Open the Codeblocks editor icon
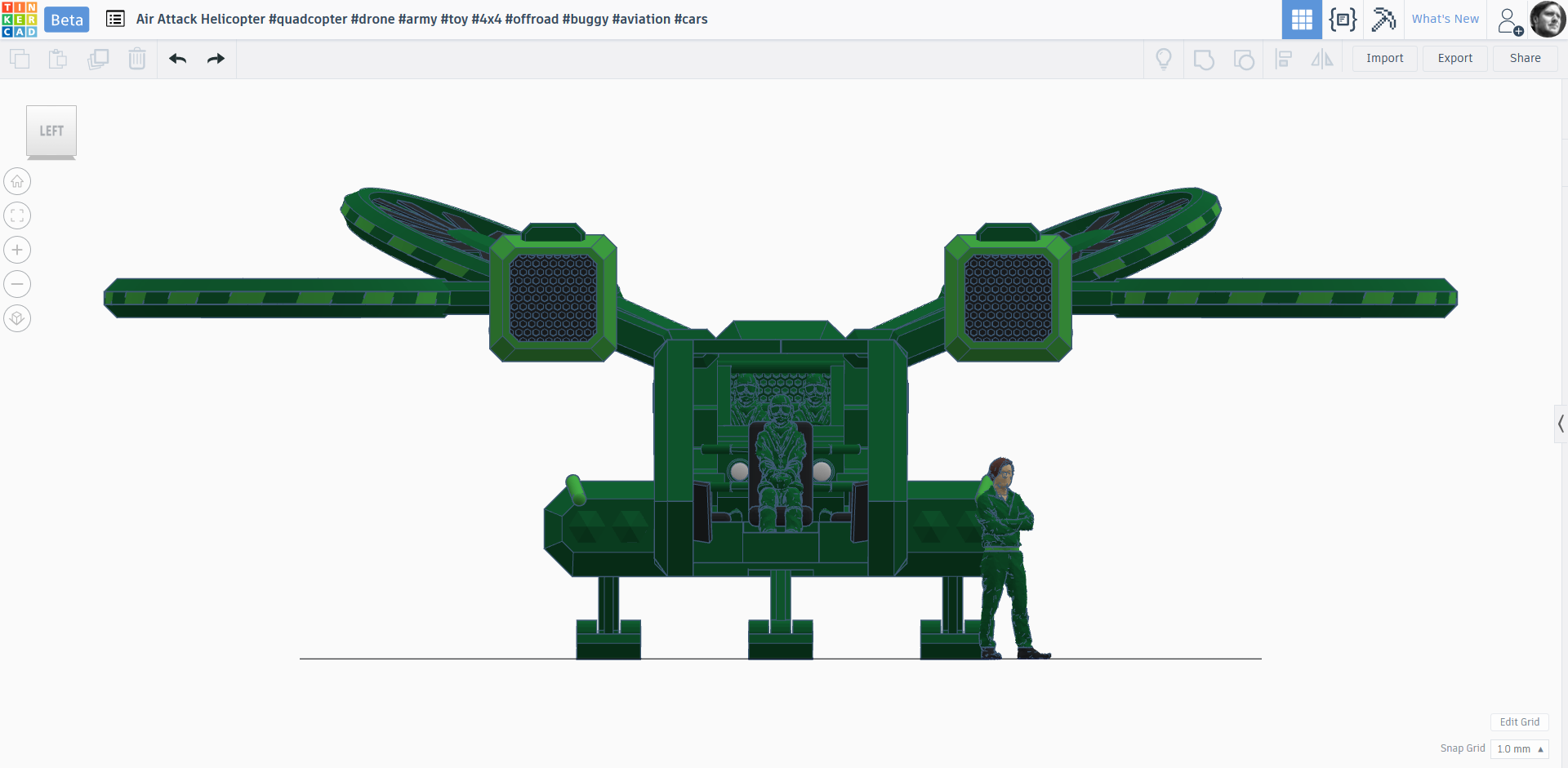Image resolution: width=1568 pixels, height=768 pixels. [1343, 20]
